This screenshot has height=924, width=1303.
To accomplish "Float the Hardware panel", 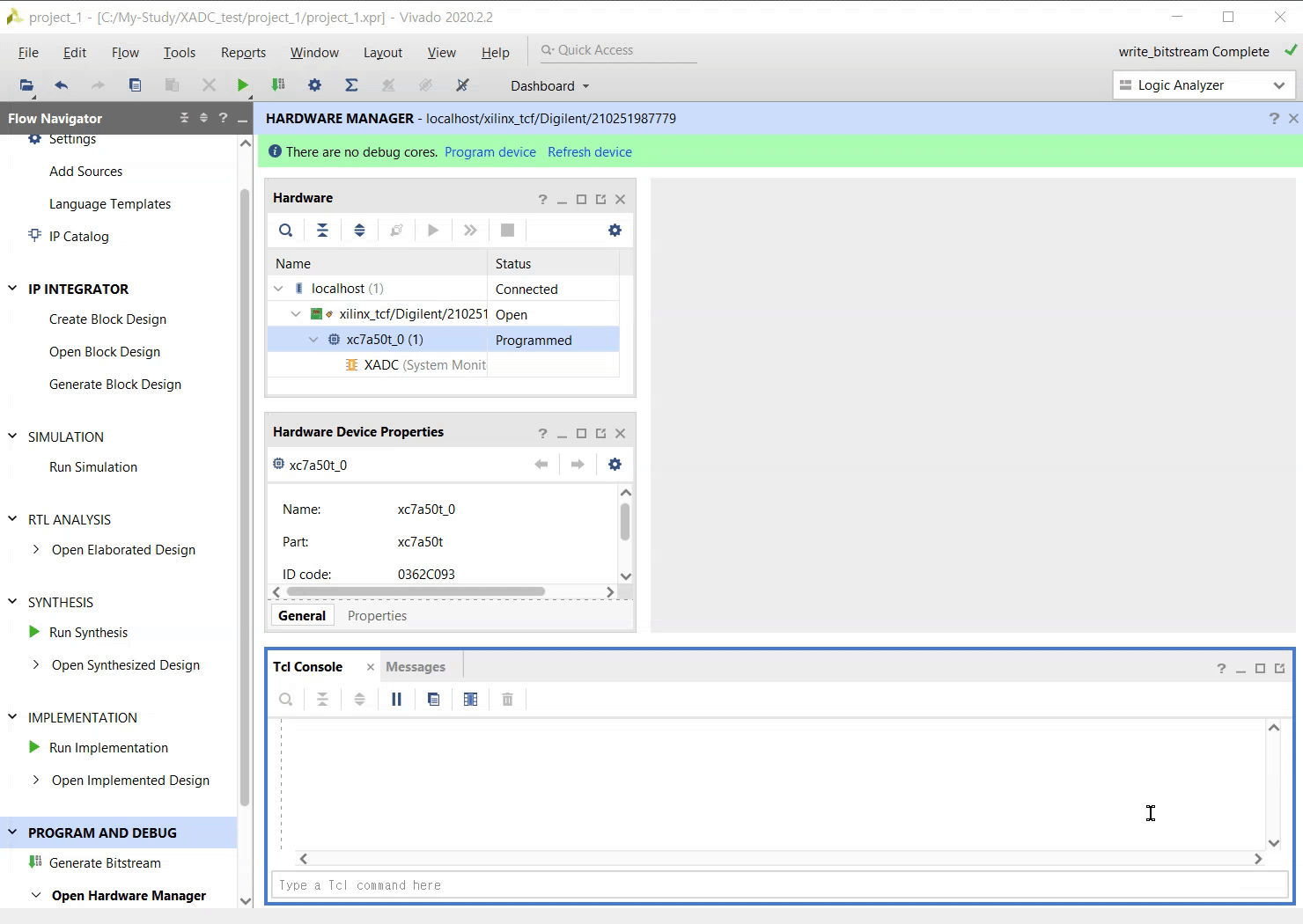I will [600, 200].
